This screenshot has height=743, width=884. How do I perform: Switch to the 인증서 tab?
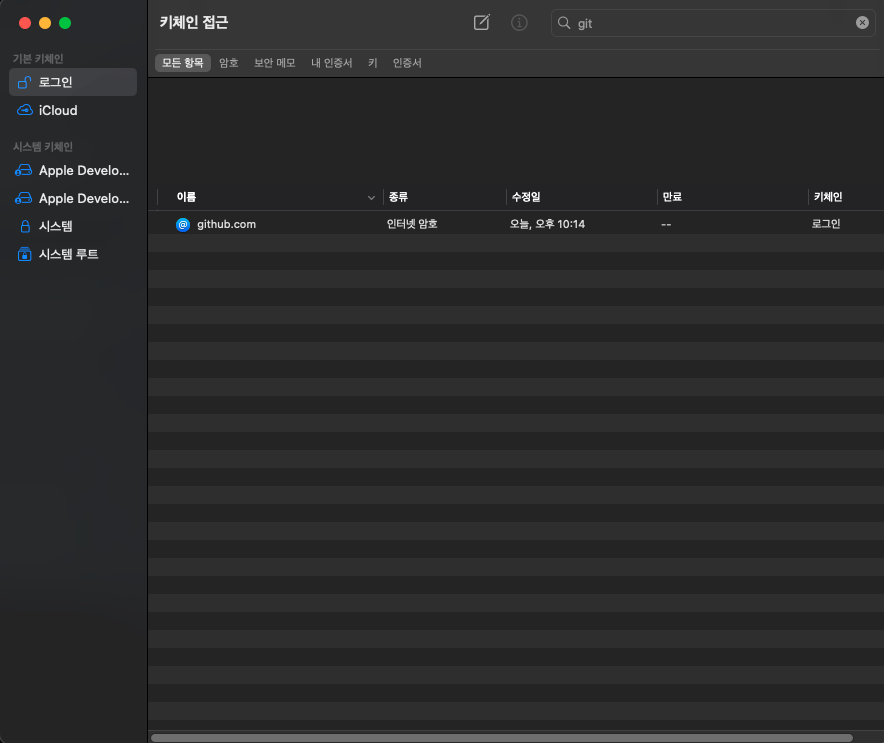(x=407, y=63)
